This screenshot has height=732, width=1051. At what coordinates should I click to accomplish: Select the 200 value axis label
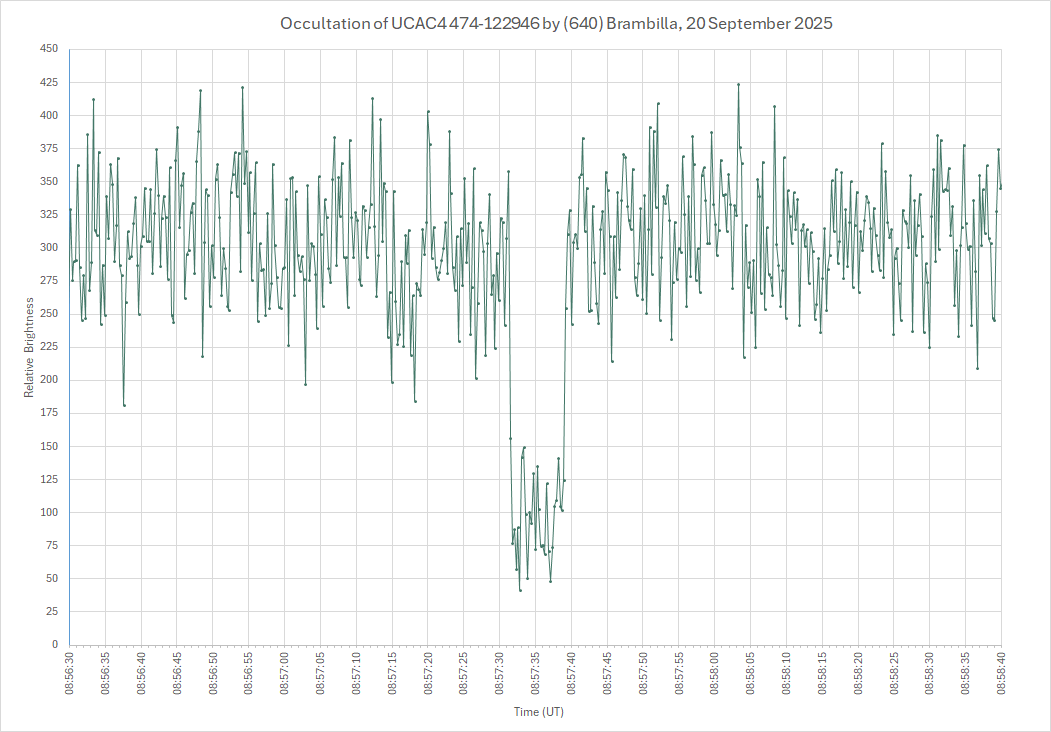pos(49,380)
